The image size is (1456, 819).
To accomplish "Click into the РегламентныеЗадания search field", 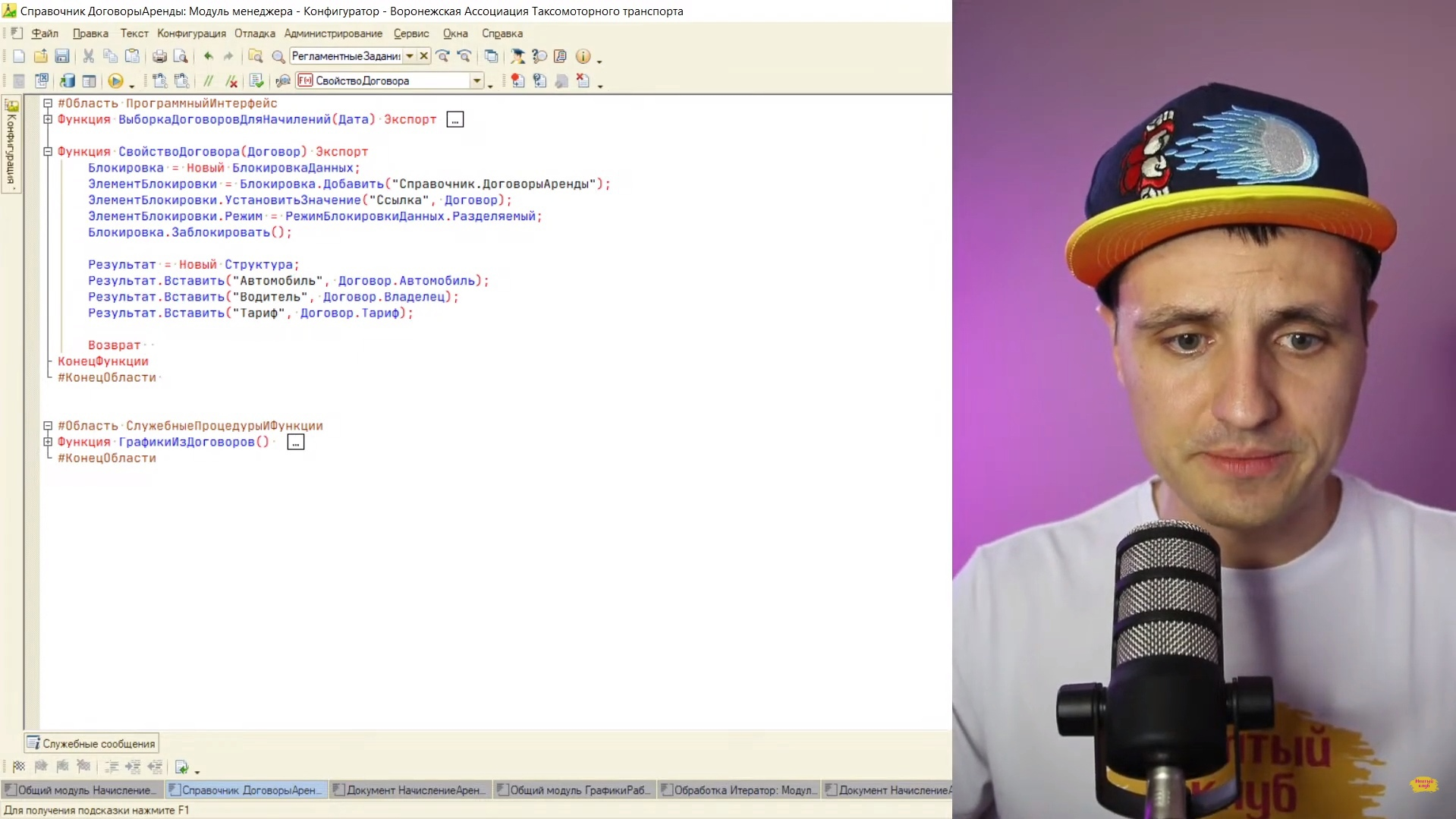I will click(x=346, y=56).
